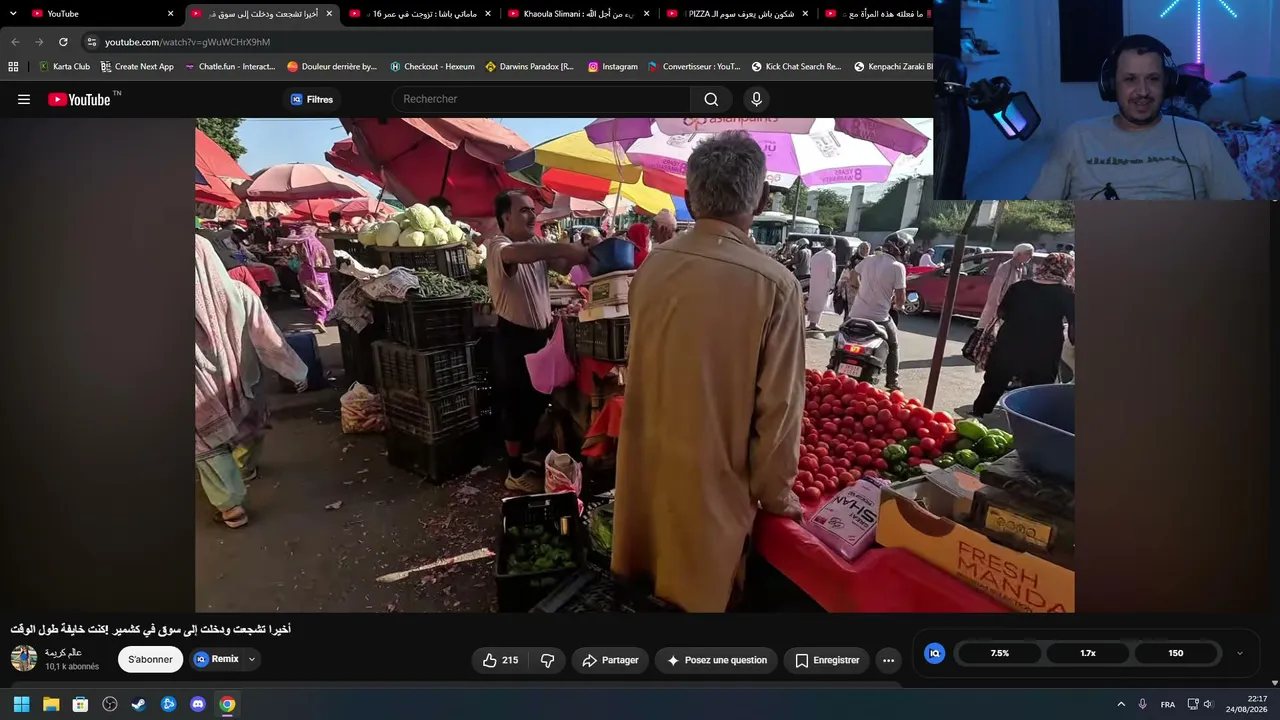
Task: Click the search magnifier button
Action: [x=711, y=99]
